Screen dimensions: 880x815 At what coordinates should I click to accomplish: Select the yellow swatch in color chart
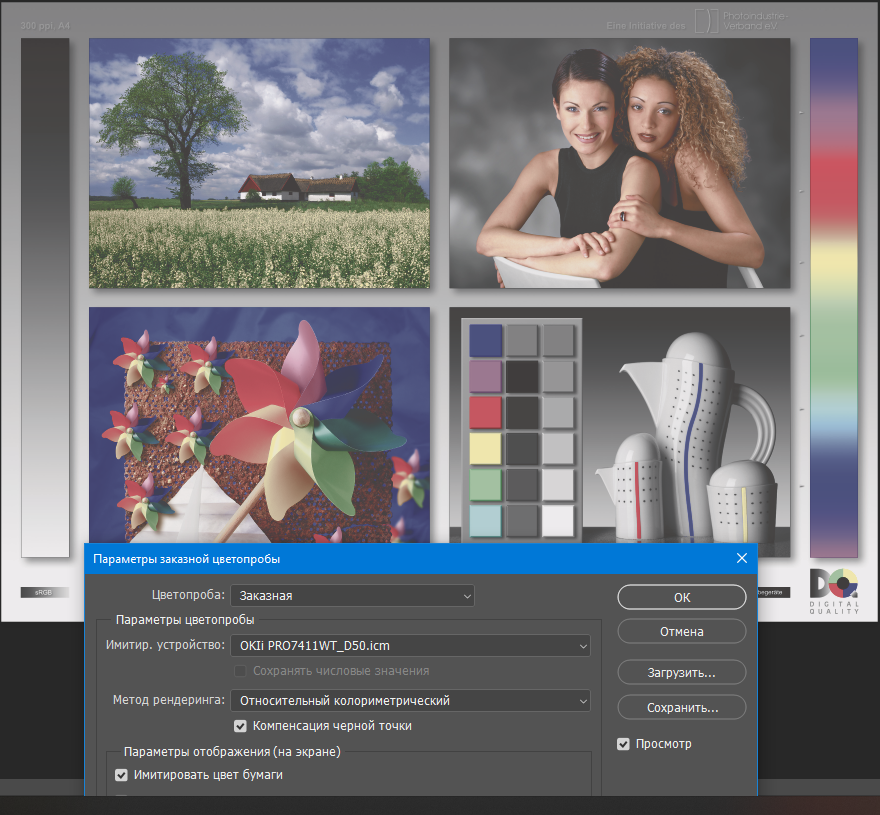[485, 448]
